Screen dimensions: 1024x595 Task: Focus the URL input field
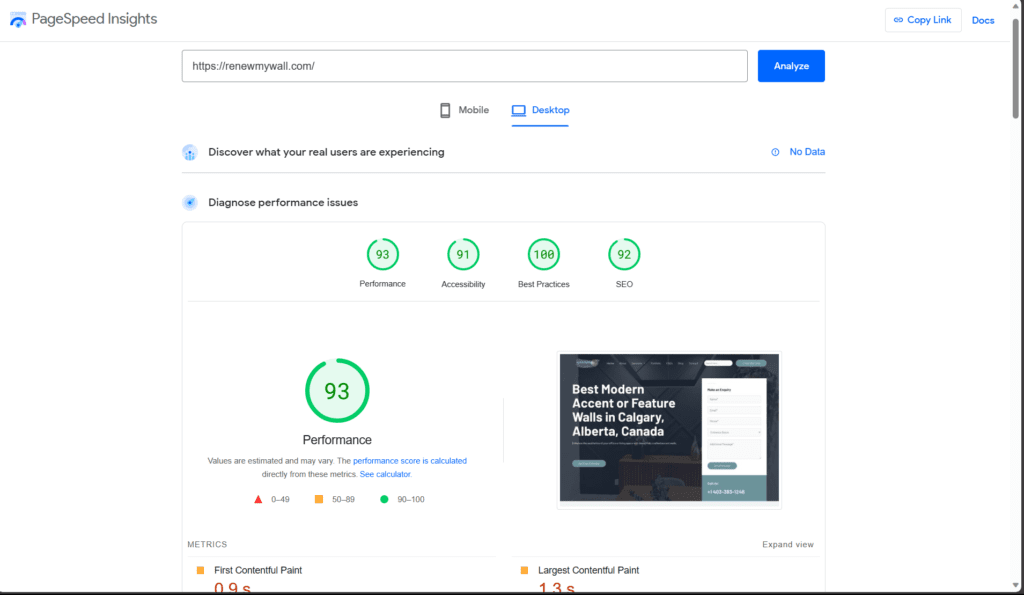464,66
